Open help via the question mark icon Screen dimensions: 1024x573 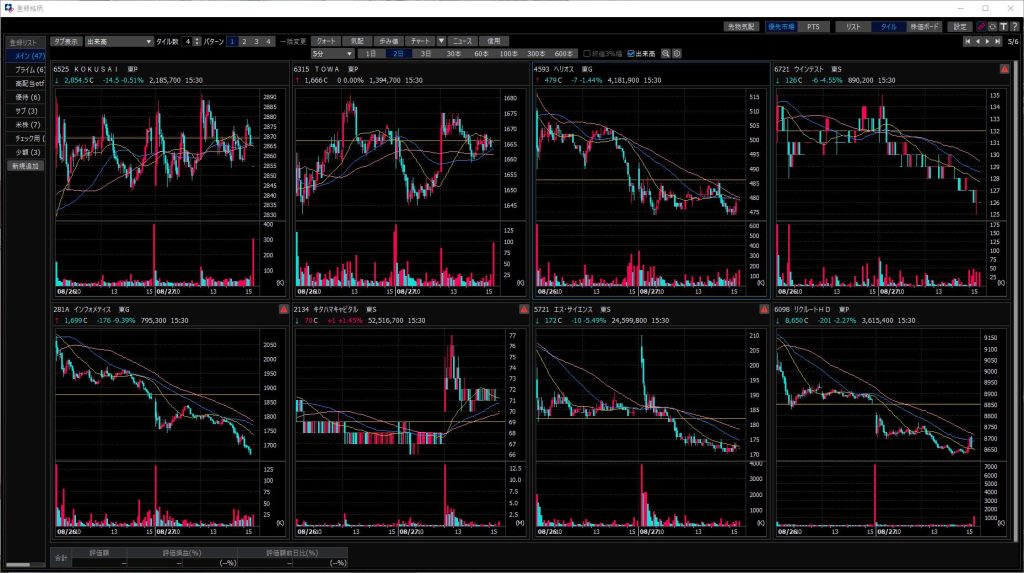point(1014,27)
